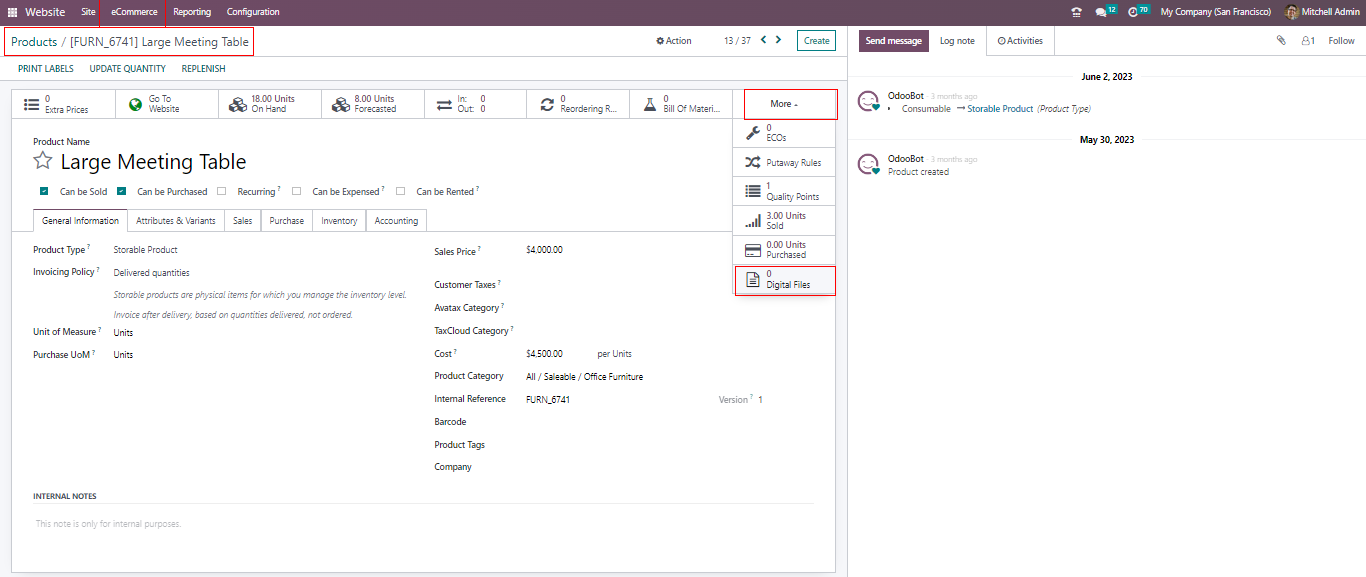
Task: Switch to the Inventory tab
Action: [x=339, y=221]
